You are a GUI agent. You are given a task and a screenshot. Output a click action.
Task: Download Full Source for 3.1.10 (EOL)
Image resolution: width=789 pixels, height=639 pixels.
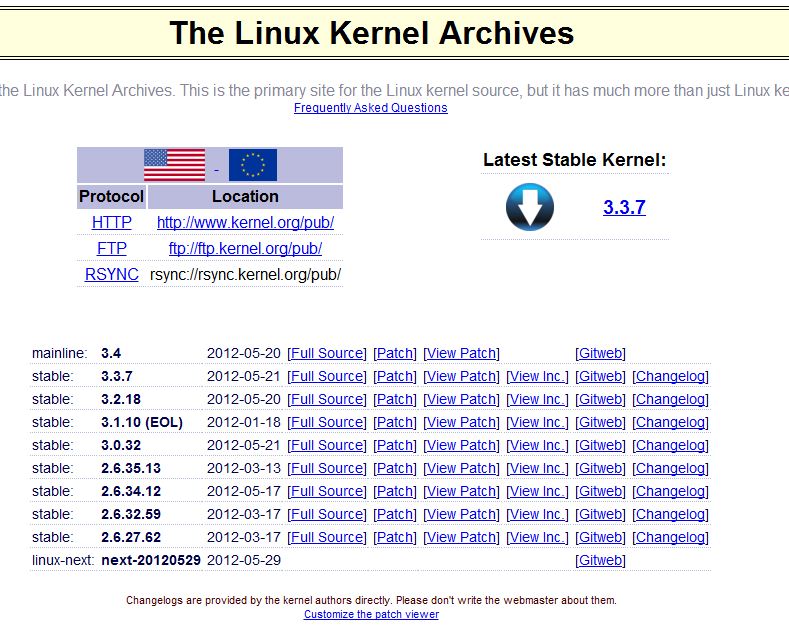327,422
